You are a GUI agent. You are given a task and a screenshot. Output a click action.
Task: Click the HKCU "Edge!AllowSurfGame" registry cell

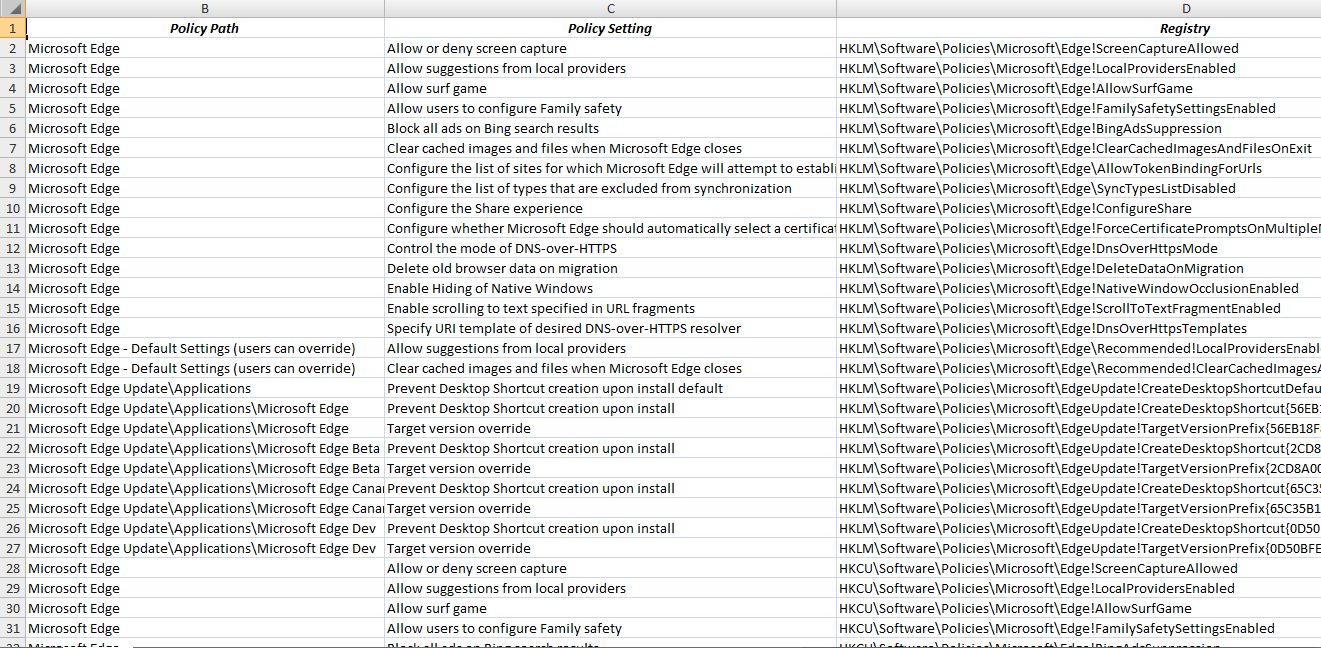tap(1079, 608)
